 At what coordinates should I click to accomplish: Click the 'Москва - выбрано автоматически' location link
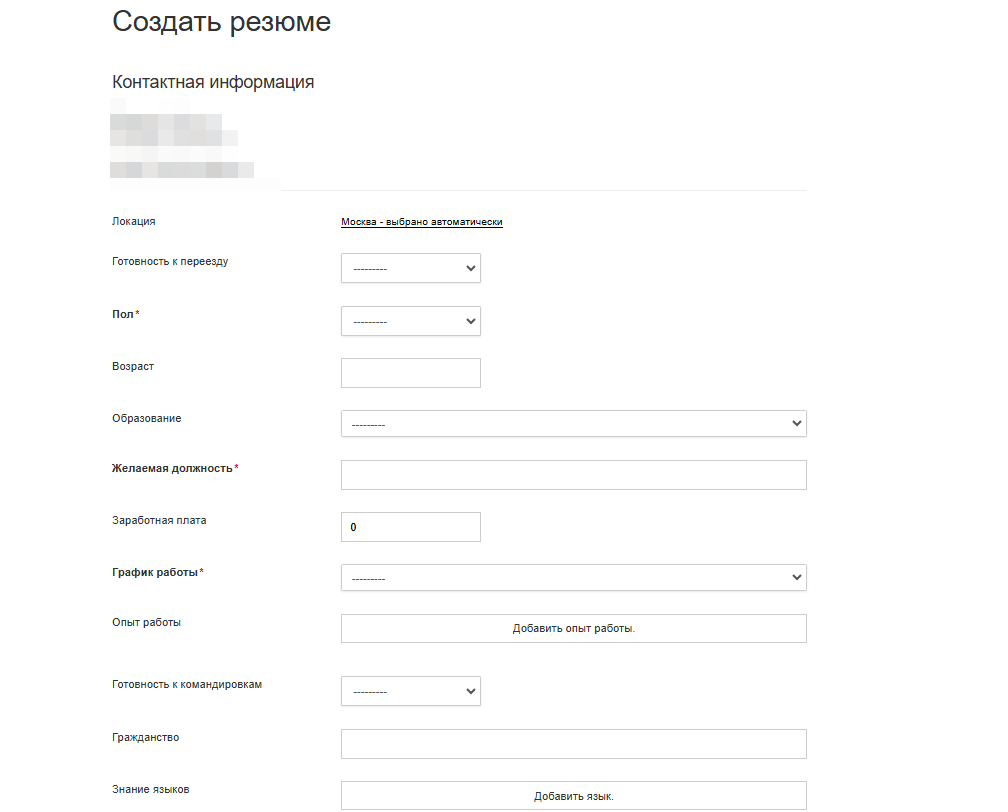click(x=421, y=222)
